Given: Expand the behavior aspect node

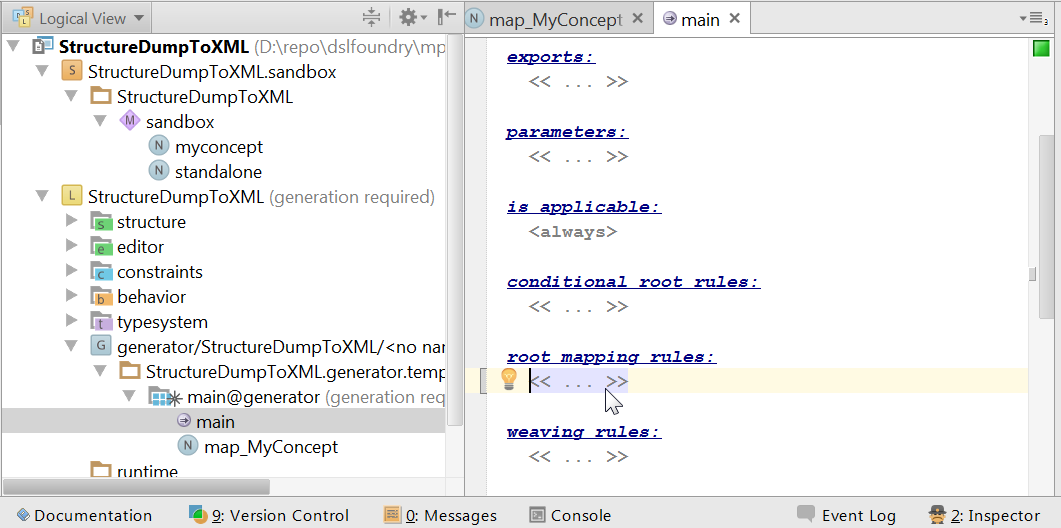Looking at the screenshot, I should (x=71, y=296).
